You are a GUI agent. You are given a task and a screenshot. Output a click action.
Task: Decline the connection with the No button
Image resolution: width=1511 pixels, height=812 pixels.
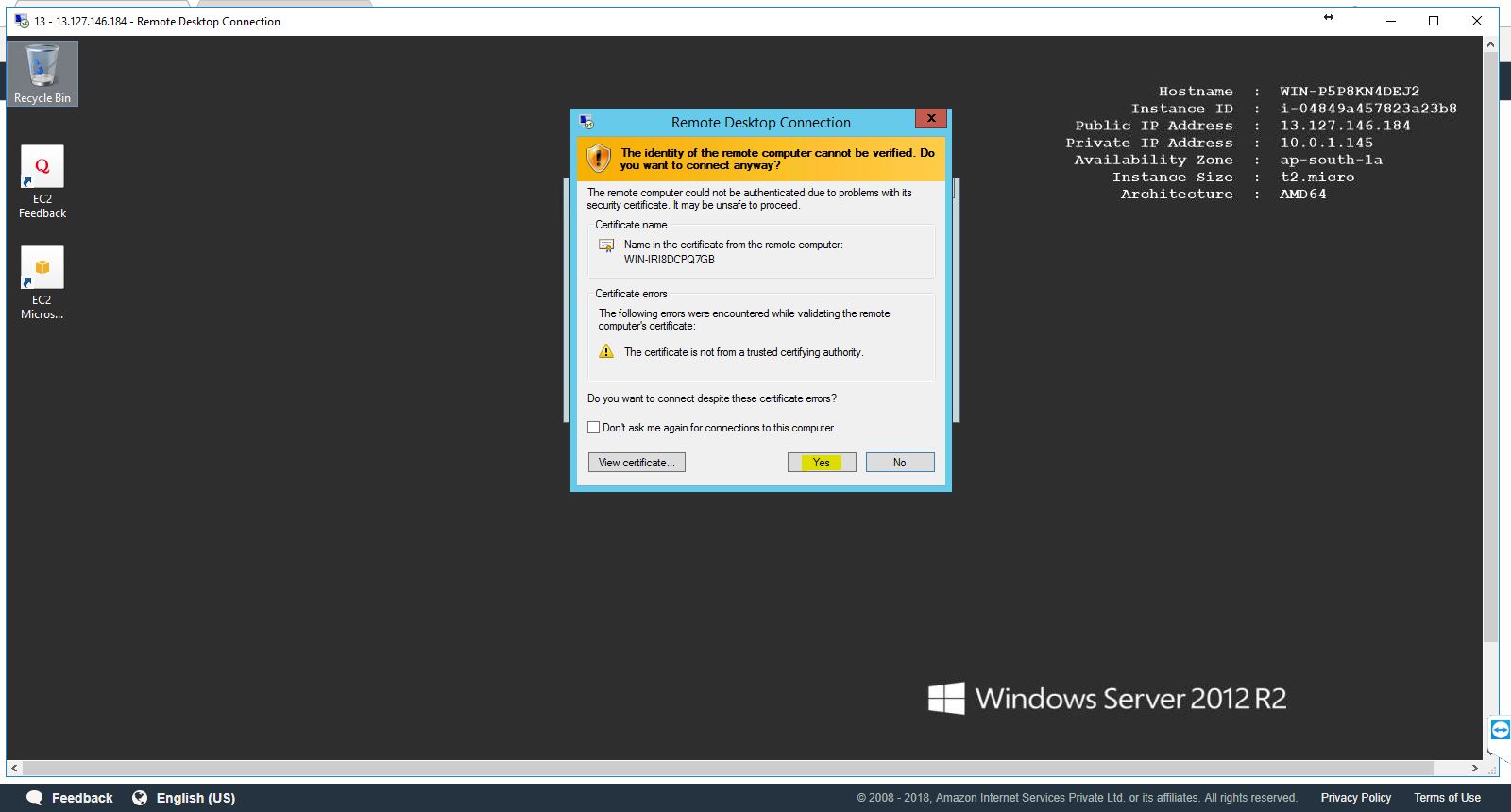(x=900, y=463)
